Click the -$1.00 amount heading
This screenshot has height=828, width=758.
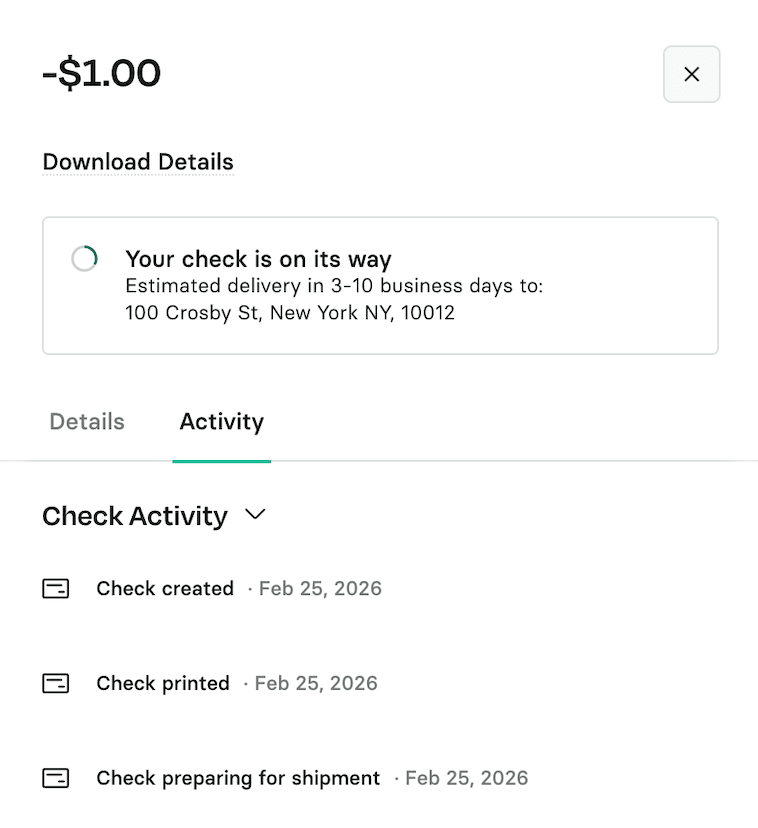point(101,74)
